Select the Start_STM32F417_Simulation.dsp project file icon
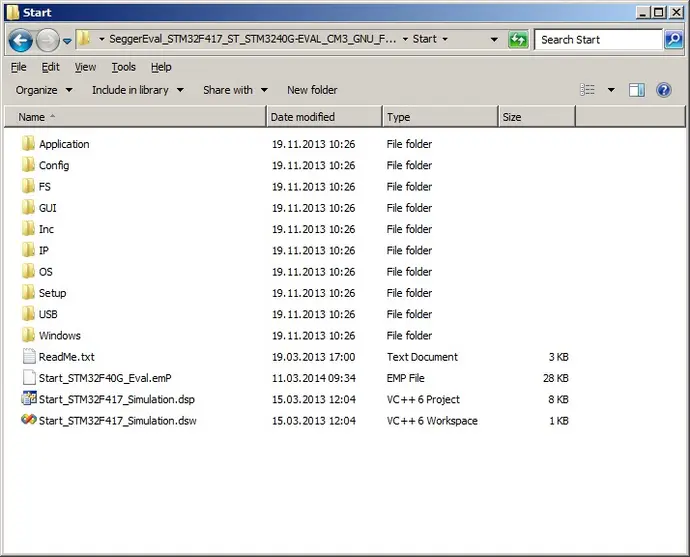690x557 pixels. (x=28, y=399)
